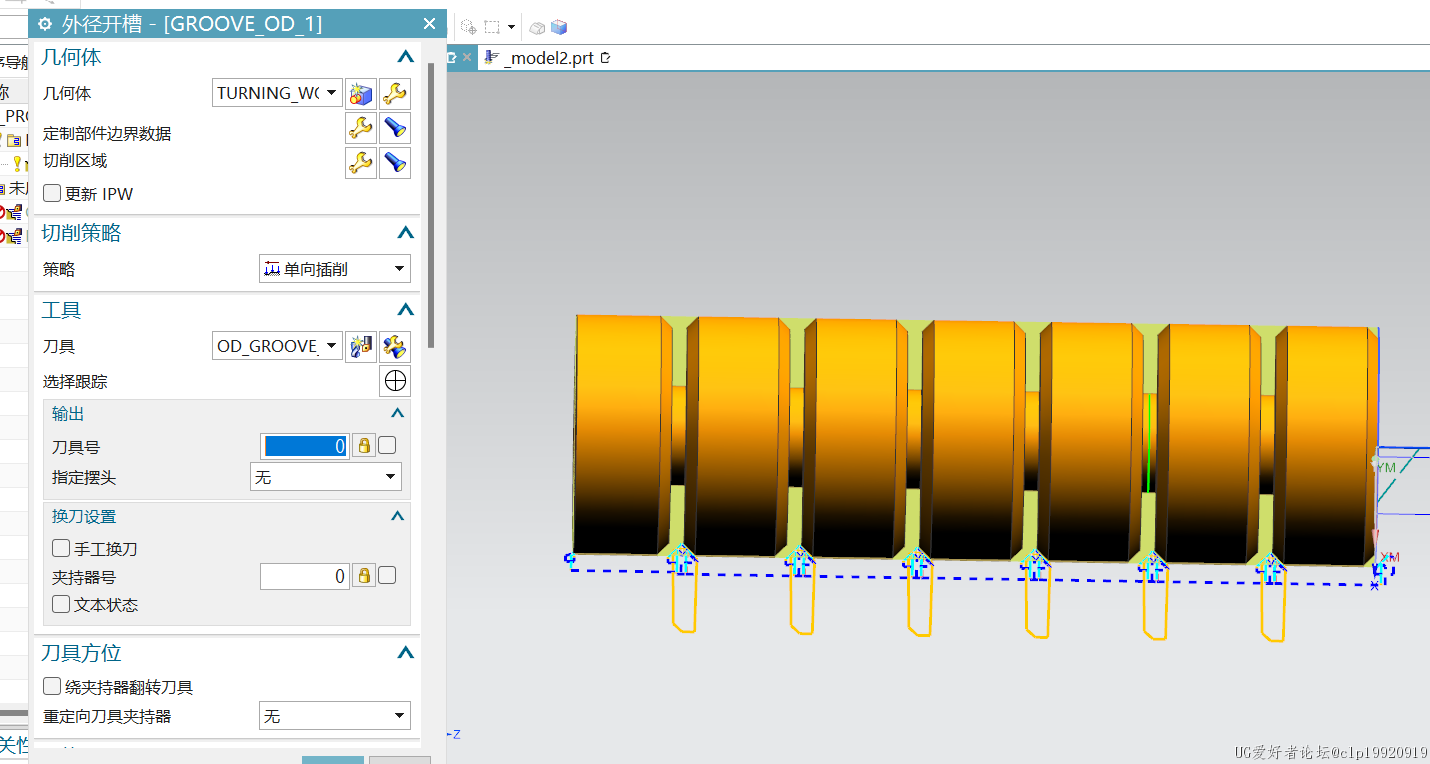The width and height of the screenshot is (1430, 764).
Task: Click the edit tool wrench icon beside OD_GROOVE
Action: (395, 347)
